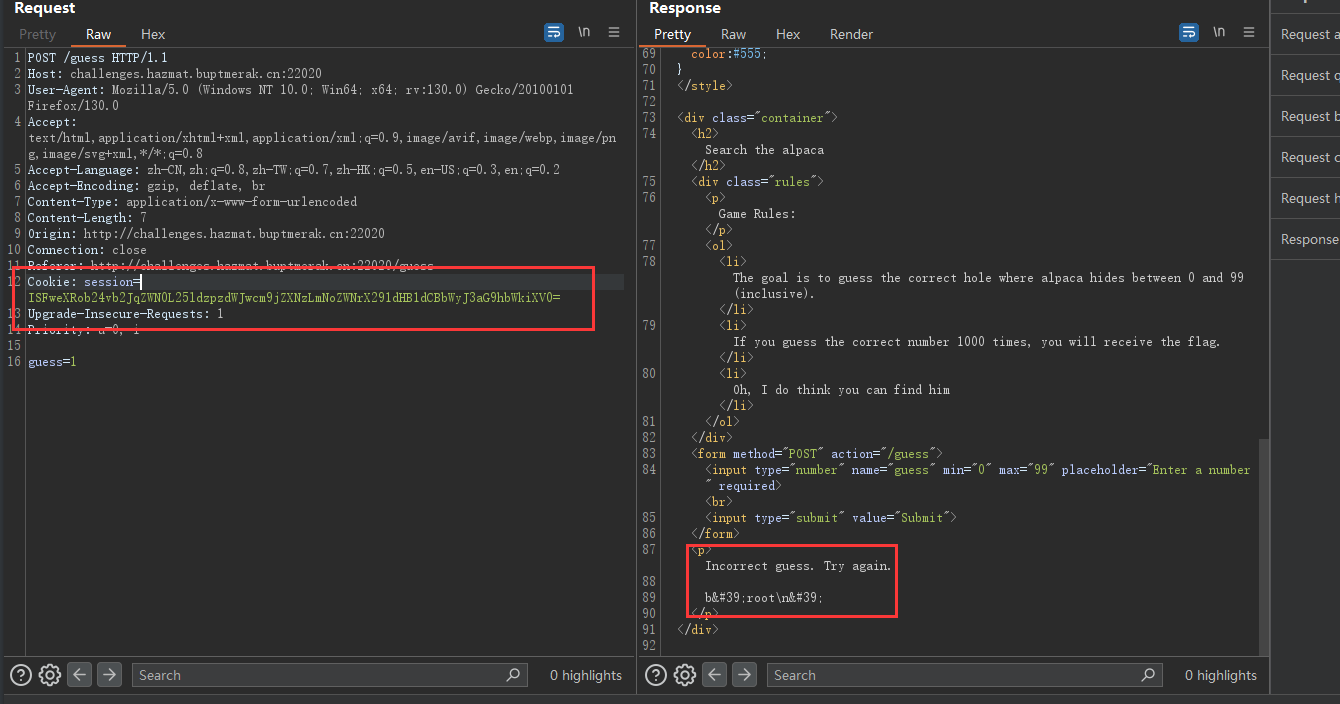Click the Host header line
This screenshot has height=704, width=1340.
tap(174, 74)
